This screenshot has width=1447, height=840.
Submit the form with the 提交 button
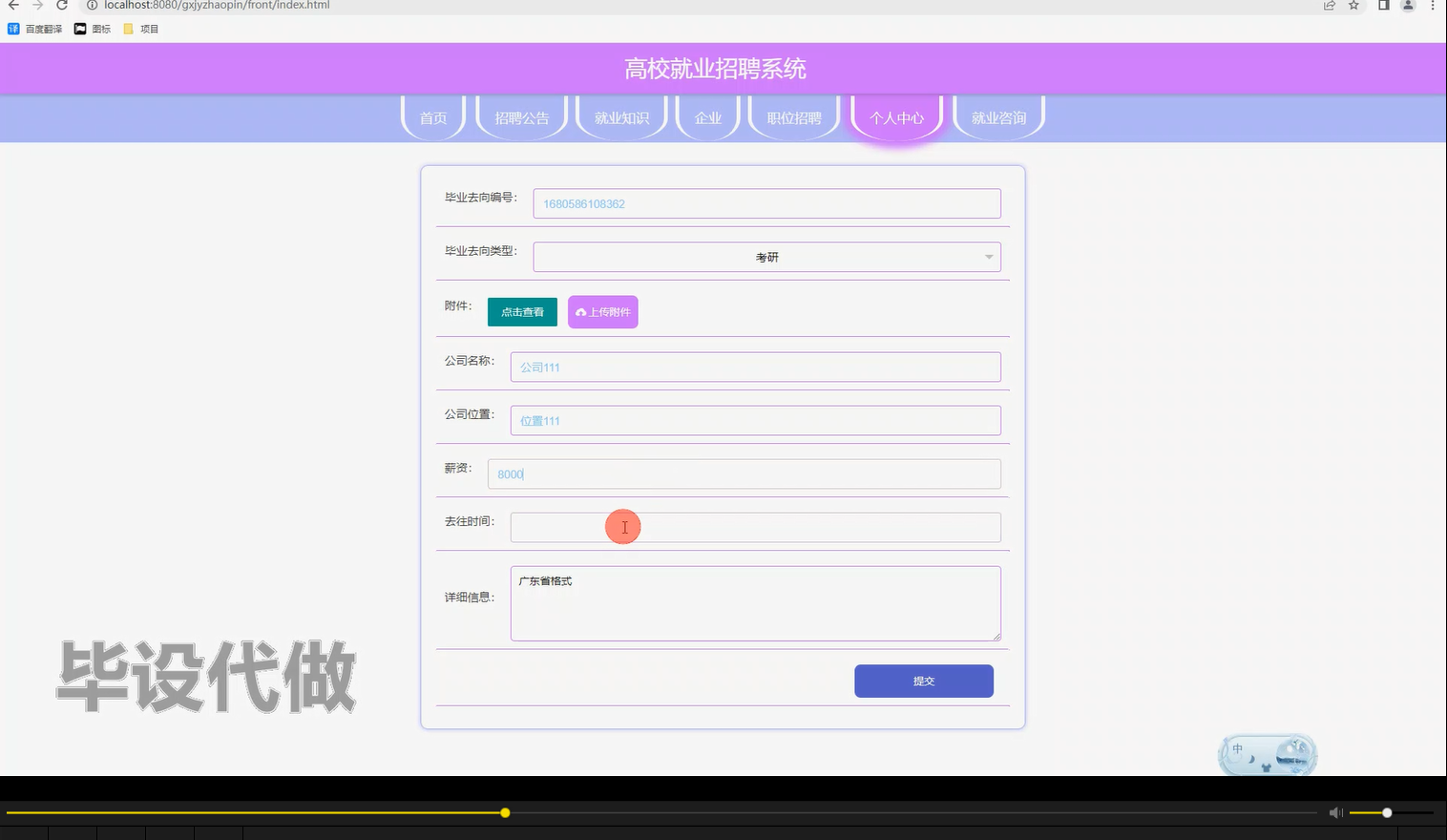point(923,681)
